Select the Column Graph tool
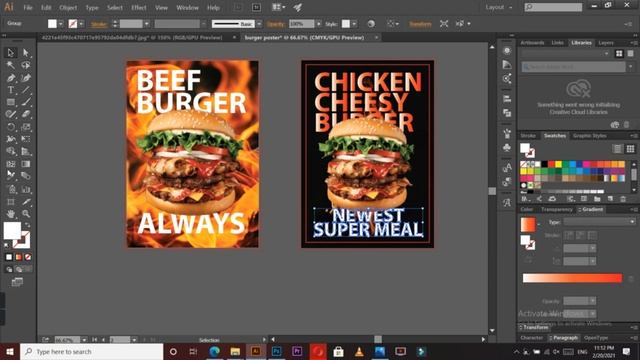The width and height of the screenshot is (640, 360). (26, 189)
